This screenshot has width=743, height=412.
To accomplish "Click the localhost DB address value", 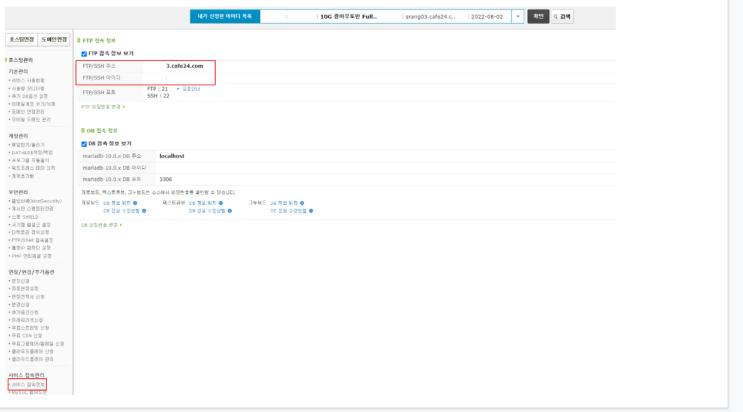I will coord(172,156).
